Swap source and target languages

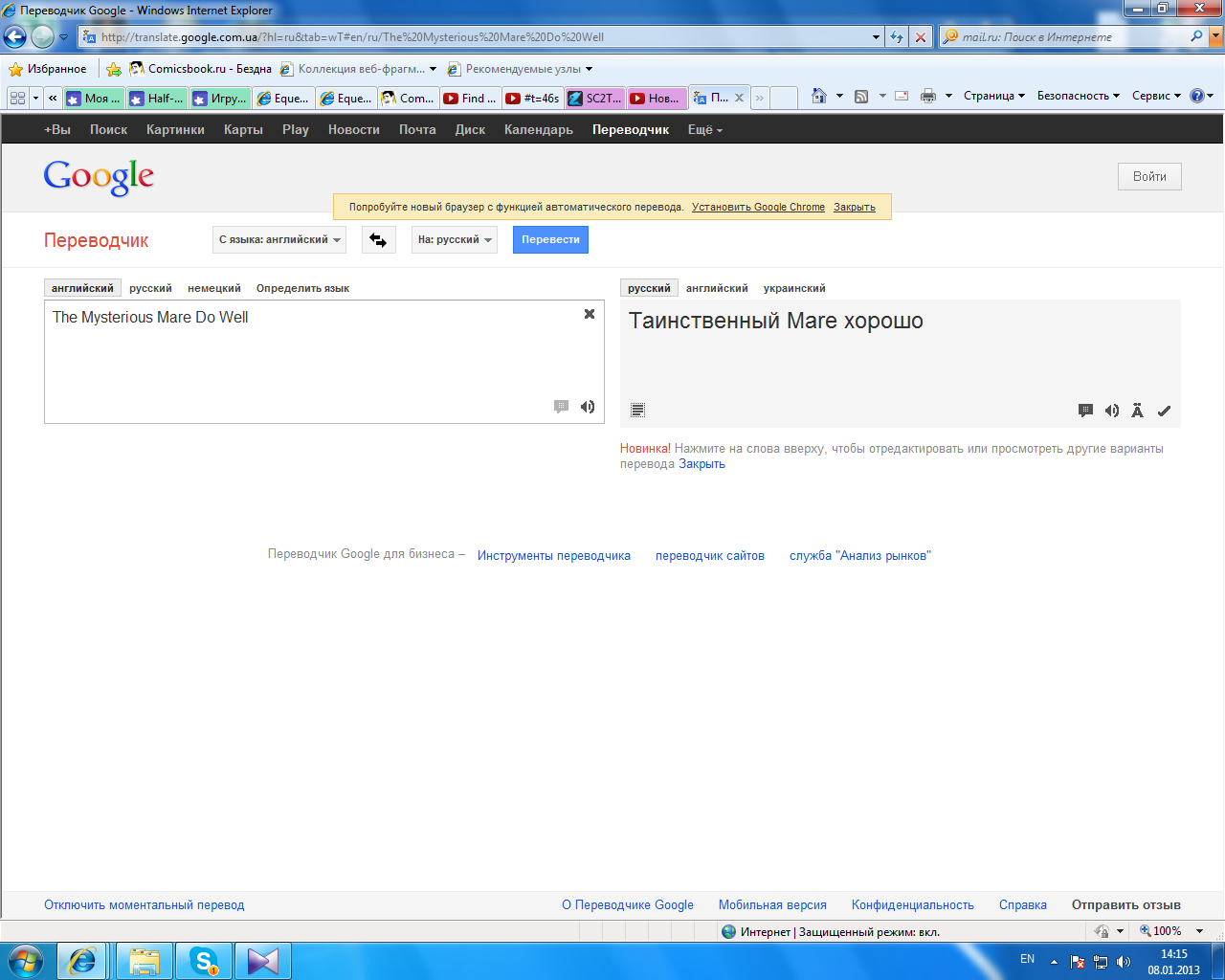coord(379,240)
